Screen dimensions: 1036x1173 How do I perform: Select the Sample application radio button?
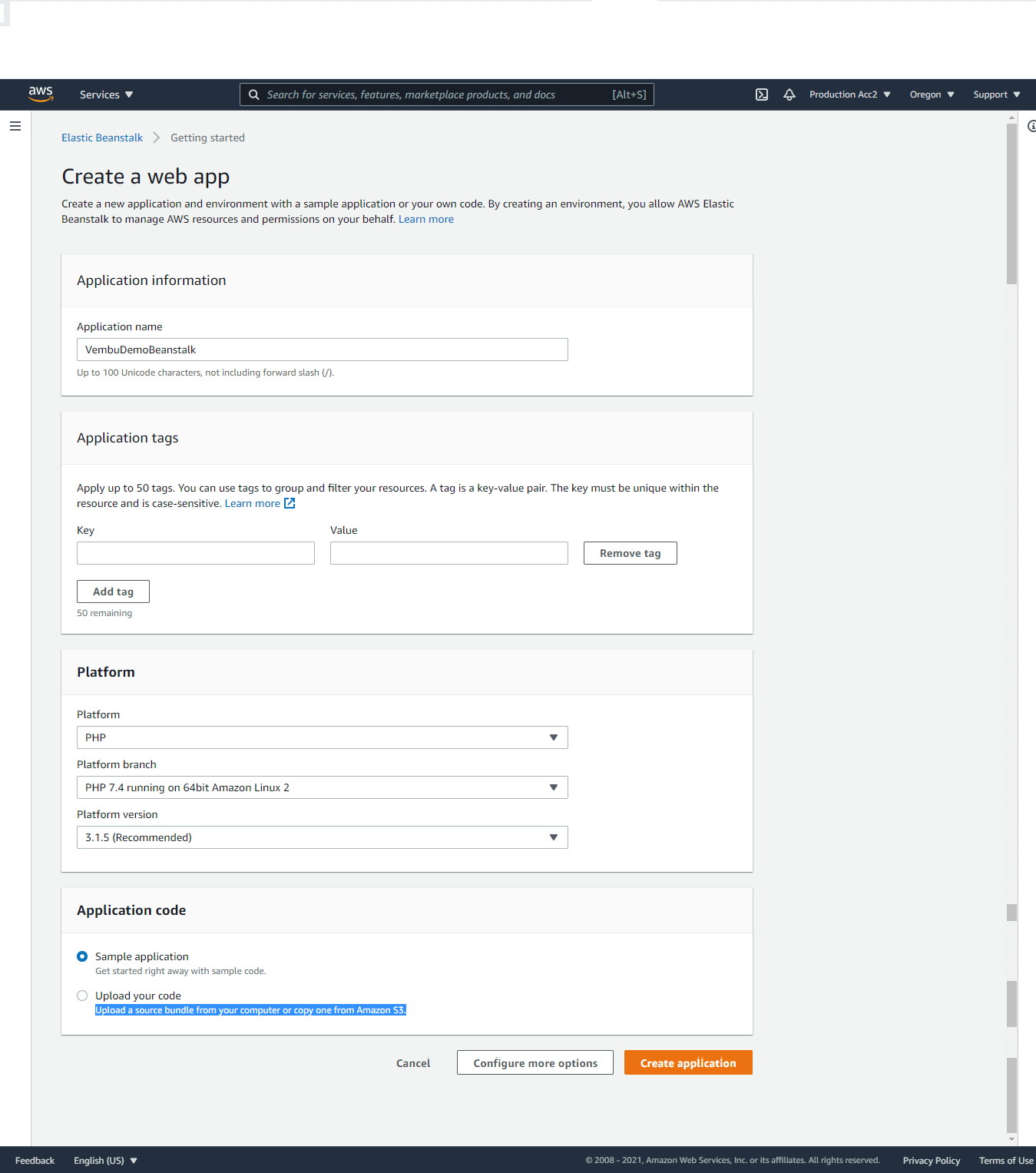[x=82, y=956]
